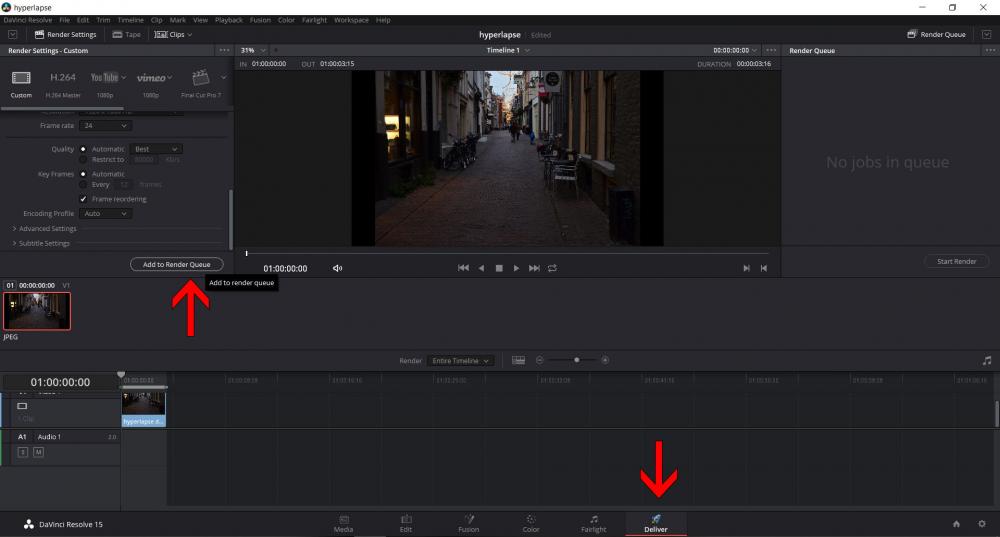Open the Fairlight menu

(x=314, y=20)
